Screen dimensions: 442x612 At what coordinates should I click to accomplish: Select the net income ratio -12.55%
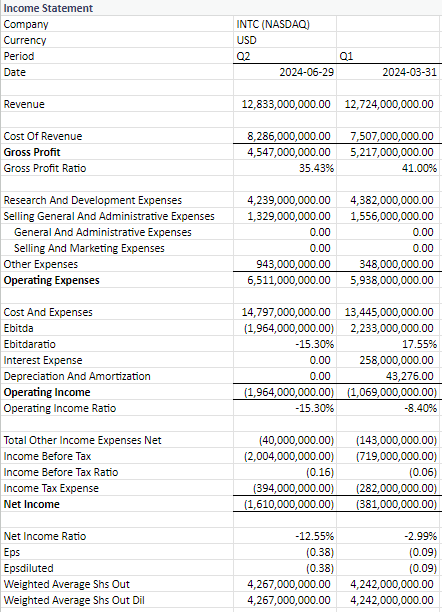(314, 536)
